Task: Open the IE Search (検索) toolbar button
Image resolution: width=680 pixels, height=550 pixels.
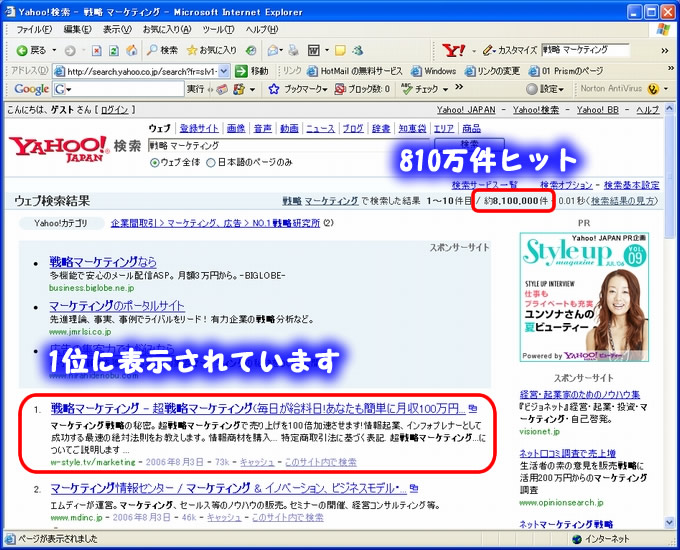Action: [x=162, y=50]
